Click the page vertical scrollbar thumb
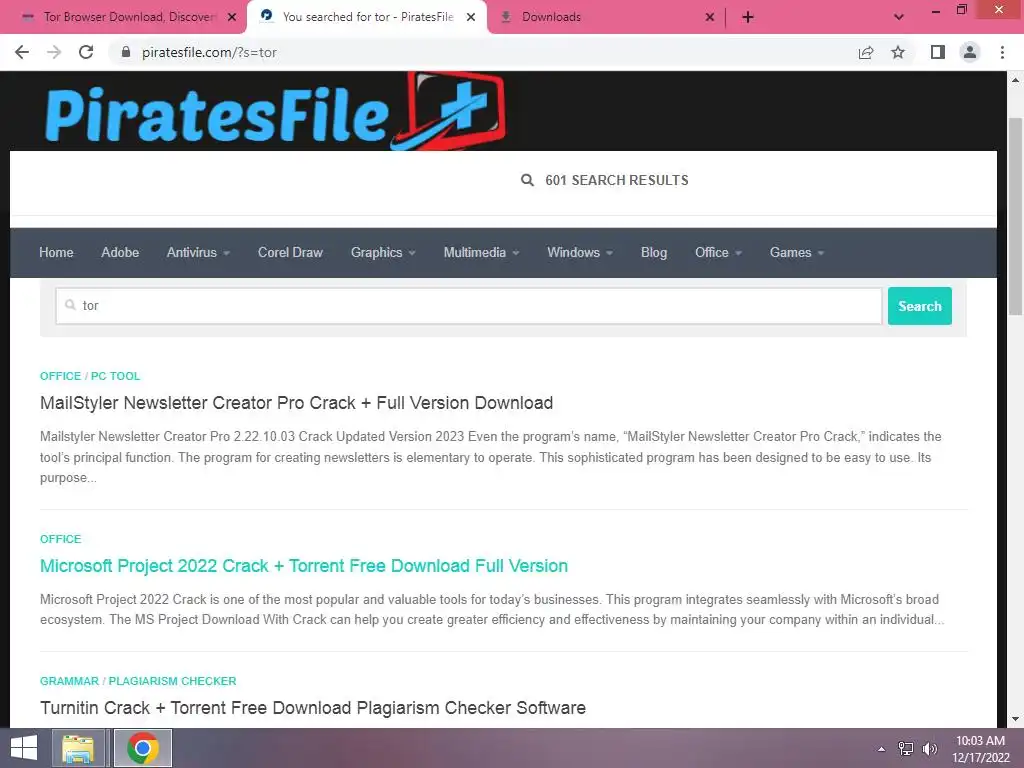1024x768 pixels. point(1015,216)
